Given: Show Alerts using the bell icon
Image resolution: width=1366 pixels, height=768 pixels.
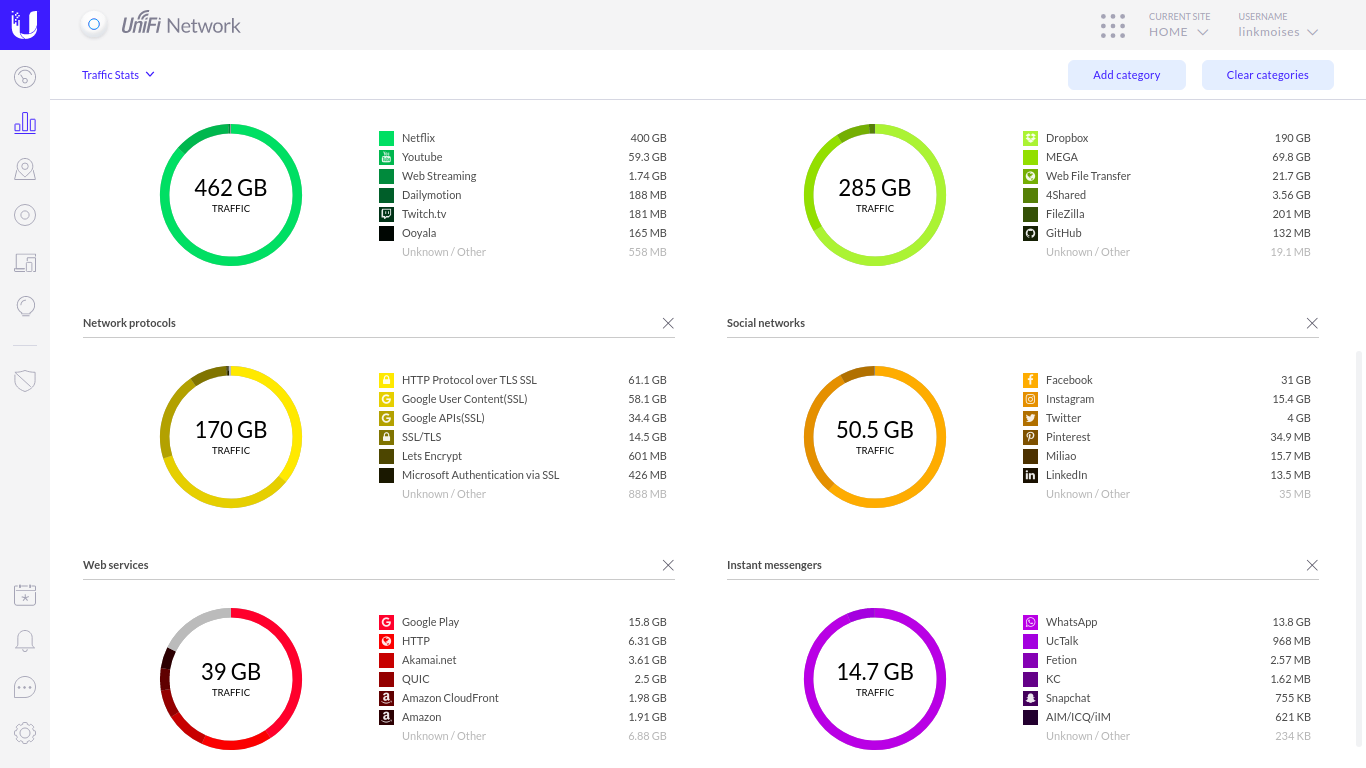Looking at the screenshot, I should point(25,641).
